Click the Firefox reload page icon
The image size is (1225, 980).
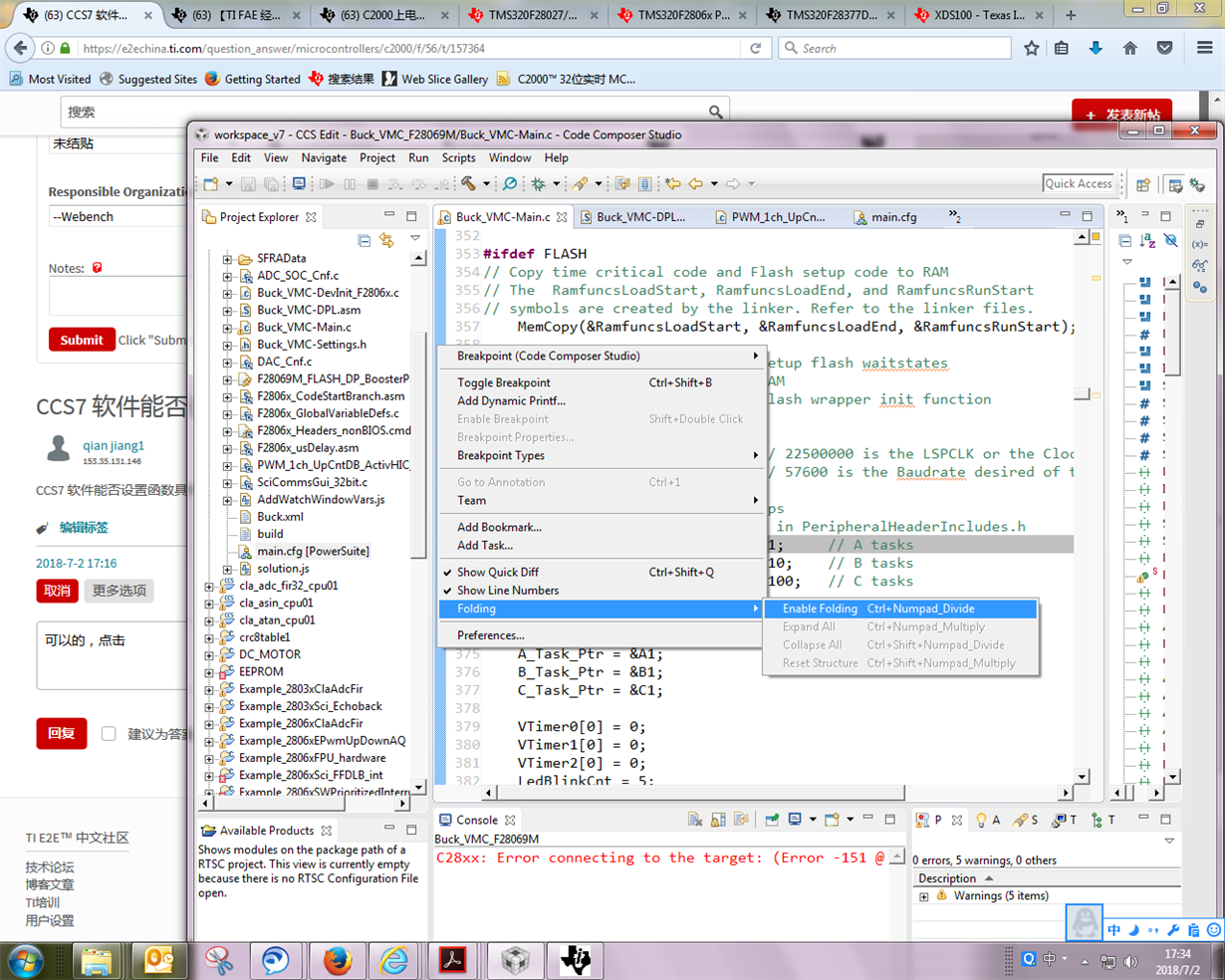[756, 48]
